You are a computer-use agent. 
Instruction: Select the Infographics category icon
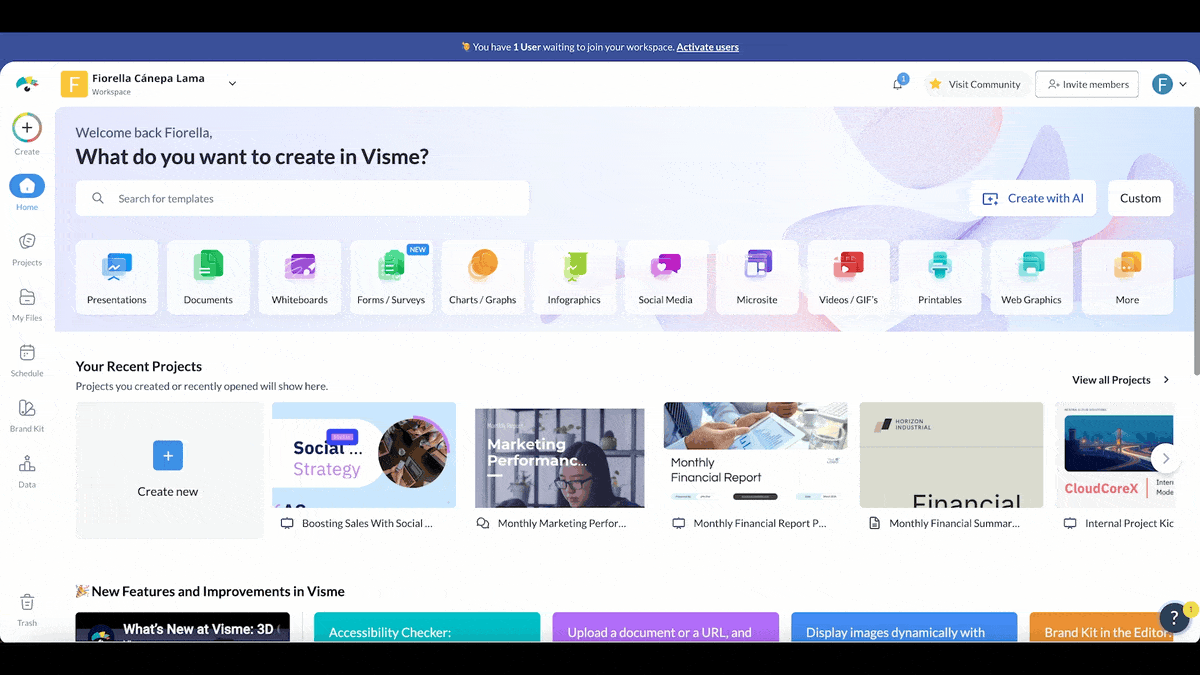point(574,266)
